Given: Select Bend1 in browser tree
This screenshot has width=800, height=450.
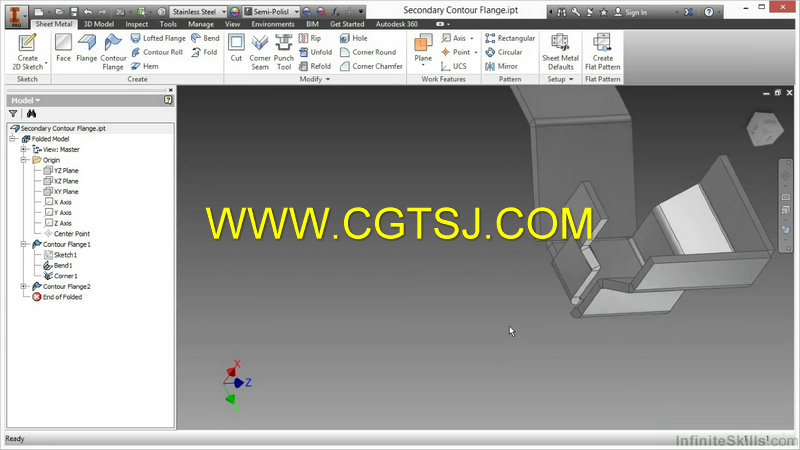Looking at the screenshot, I should pos(58,265).
